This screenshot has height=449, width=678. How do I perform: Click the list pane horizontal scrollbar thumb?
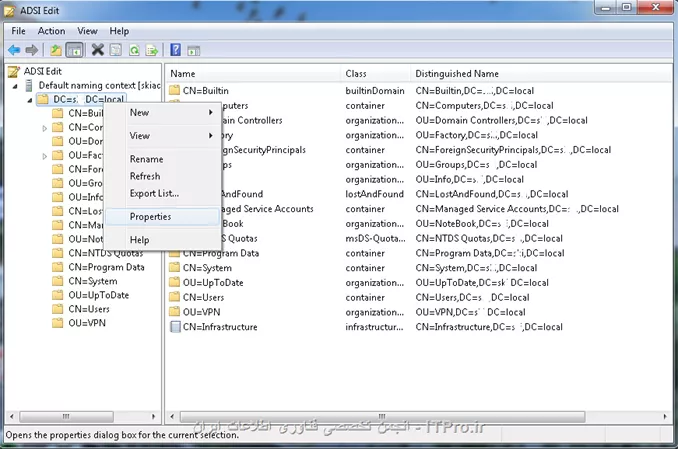[x=382, y=417]
